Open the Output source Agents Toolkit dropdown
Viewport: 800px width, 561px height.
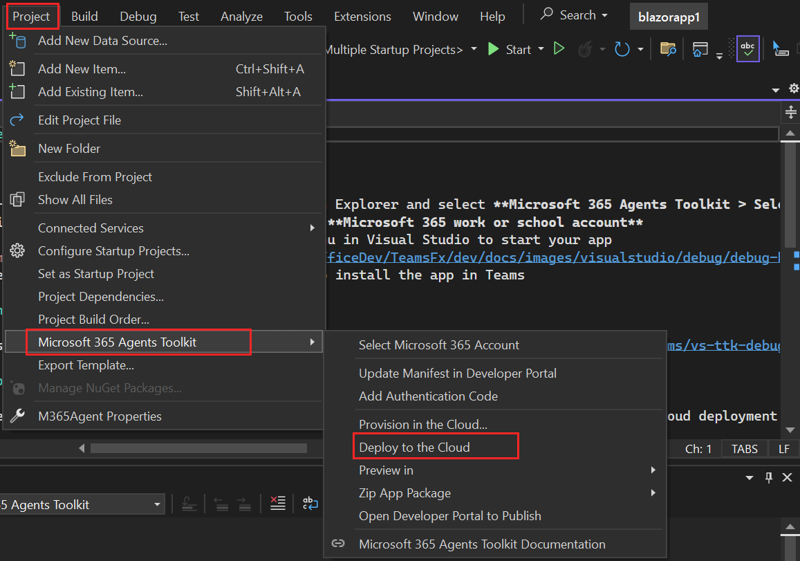157,505
